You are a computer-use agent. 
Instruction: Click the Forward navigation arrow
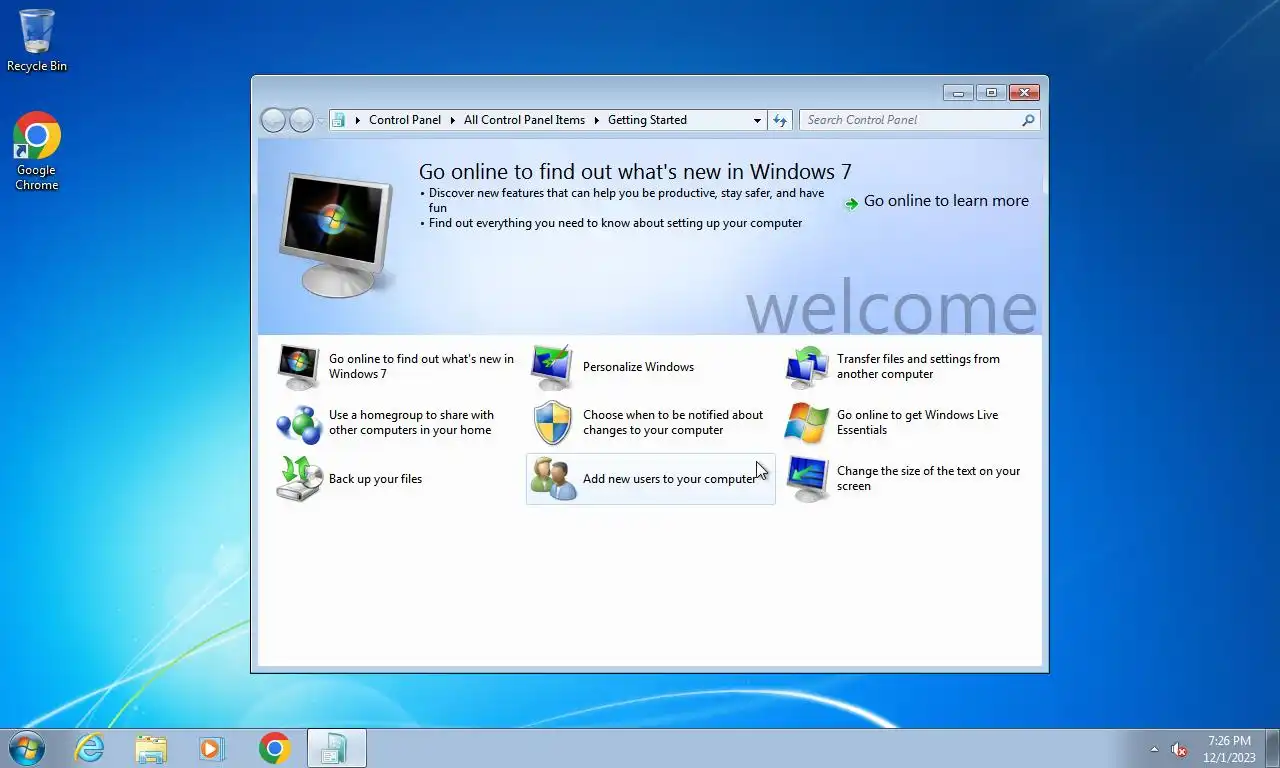click(301, 120)
